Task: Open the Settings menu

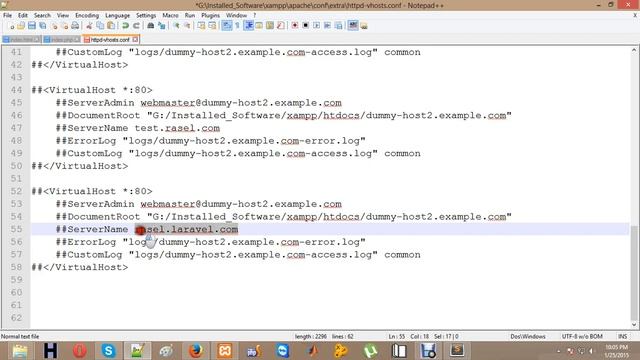Action: [146, 15]
